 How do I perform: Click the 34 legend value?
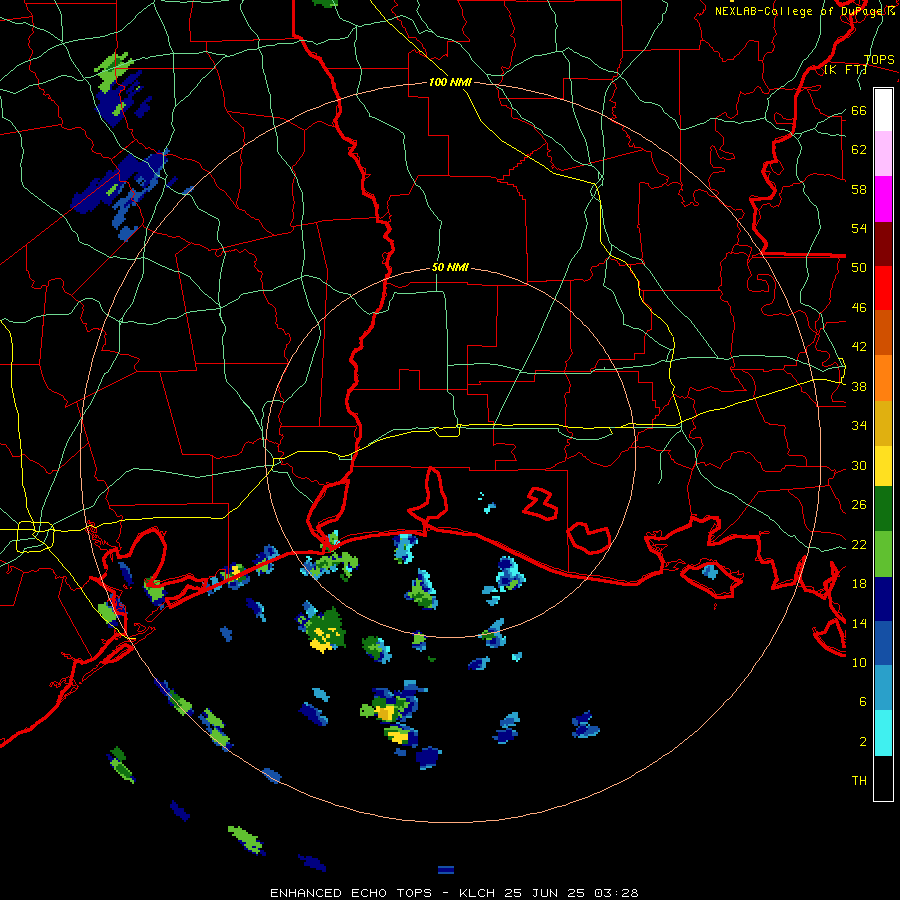point(859,426)
